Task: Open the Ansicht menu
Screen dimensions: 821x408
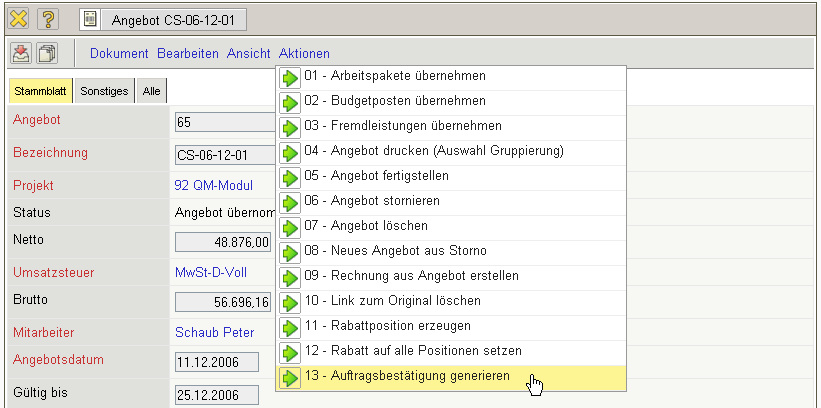Action: (x=249, y=53)
